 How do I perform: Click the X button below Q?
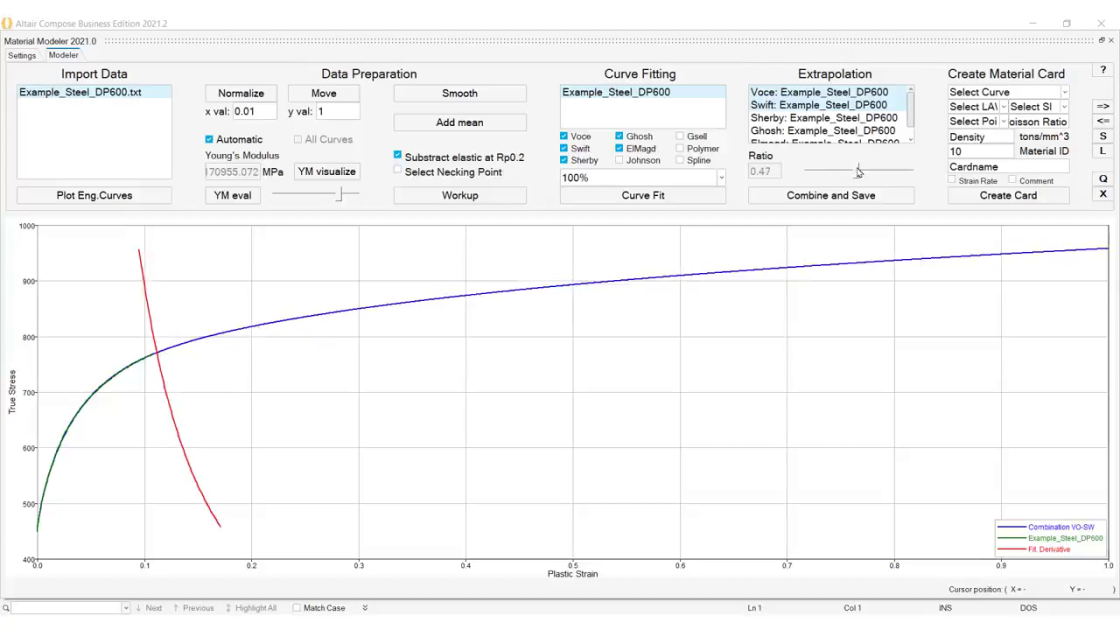(x=1103, y=194)
